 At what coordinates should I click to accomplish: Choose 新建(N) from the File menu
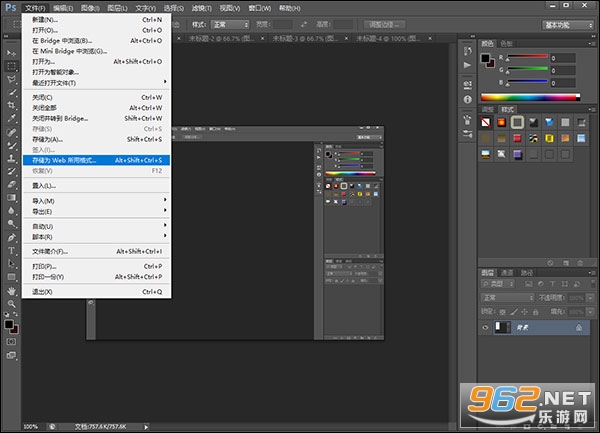pyautogui.click(x=96, y=20)
